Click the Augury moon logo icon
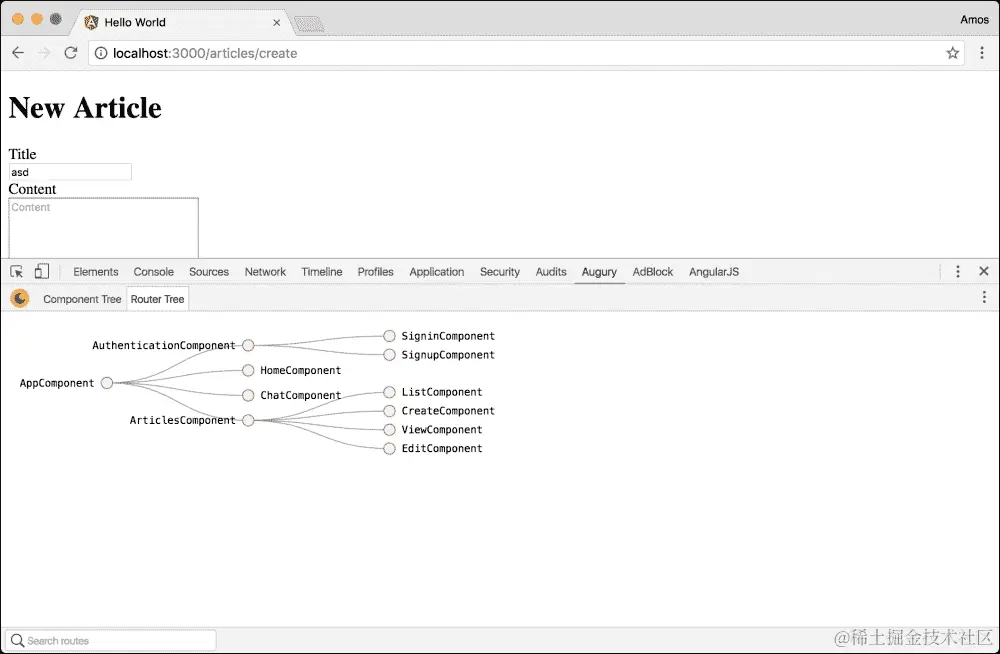Viewport: 1000px width, 654px height. click(x=20, y=298)
